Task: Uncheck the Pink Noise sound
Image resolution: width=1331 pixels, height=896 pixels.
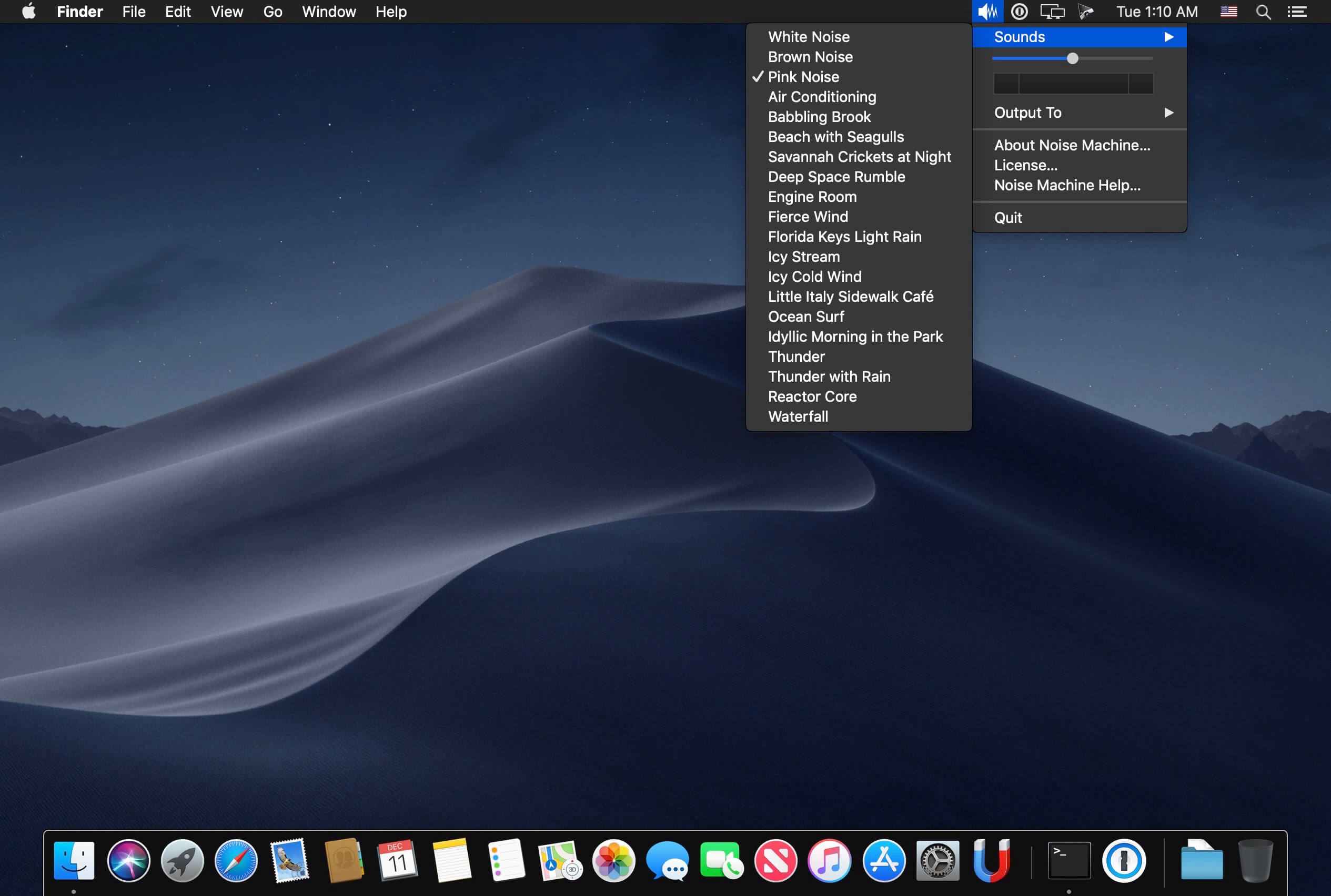Action: pos(803,77)
